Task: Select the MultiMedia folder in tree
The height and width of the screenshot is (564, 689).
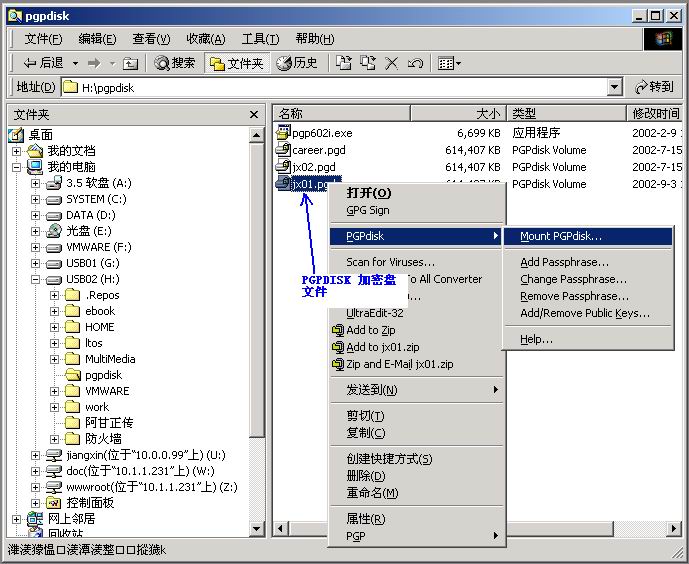Action: [101, 359]
